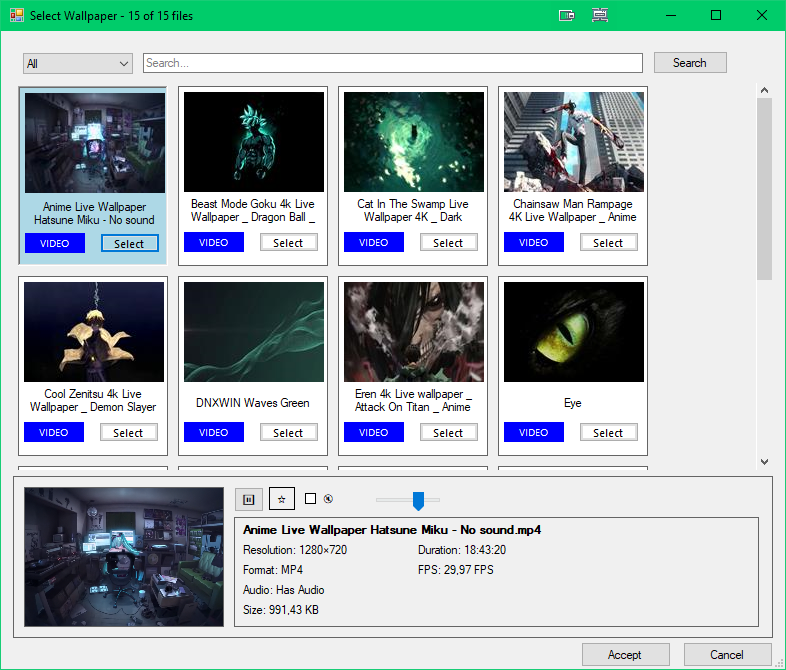Click the Search button
The width and height of the screenshot is (786, 670).
pyautogui.click(x=690, y=63)
